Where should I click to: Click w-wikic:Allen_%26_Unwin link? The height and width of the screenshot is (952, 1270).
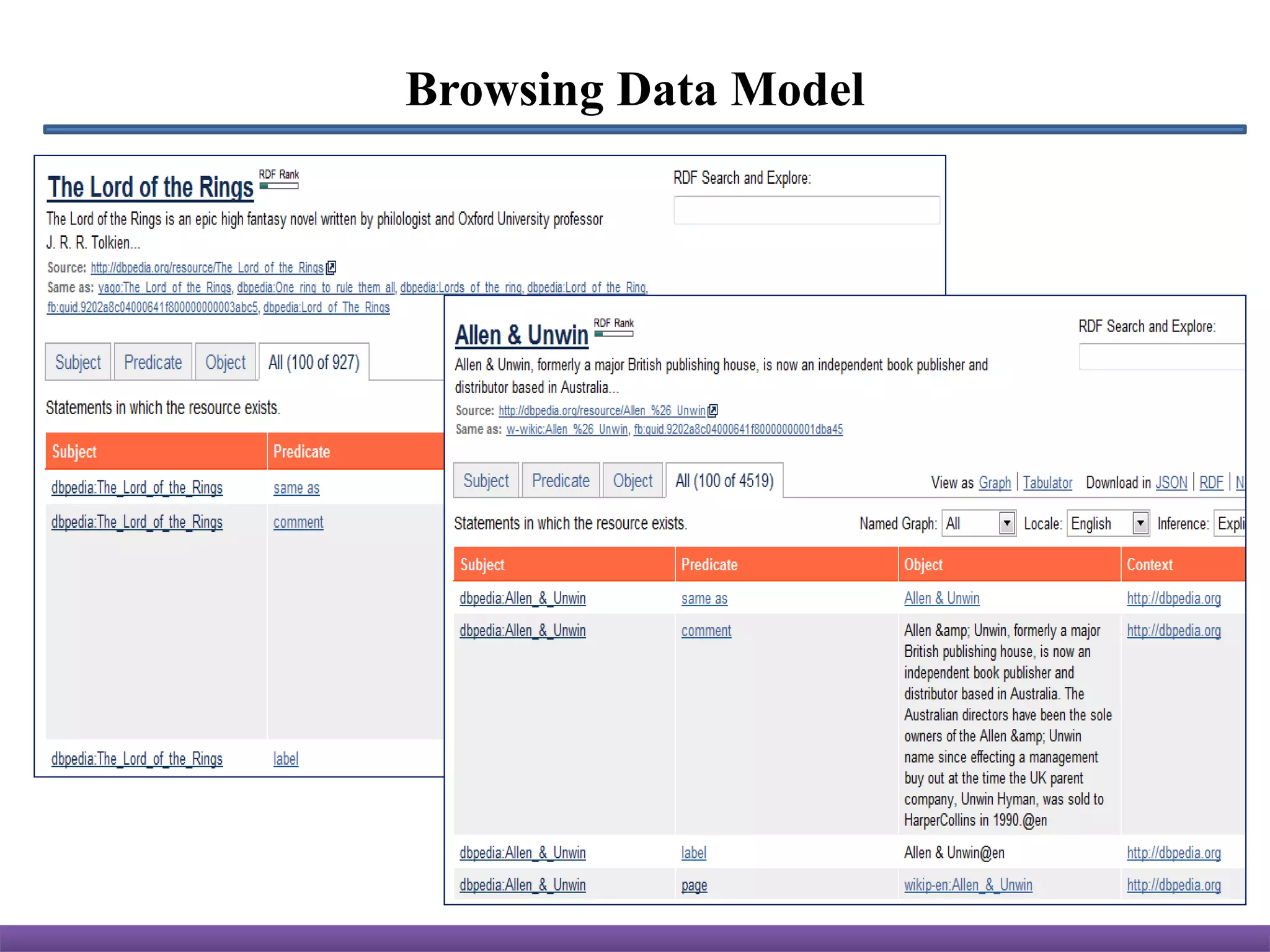click(567, 429)
